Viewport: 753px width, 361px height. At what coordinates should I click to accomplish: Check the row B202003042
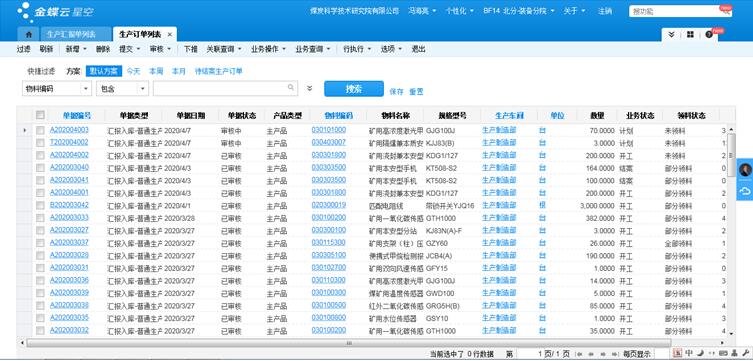click(40, 205)
